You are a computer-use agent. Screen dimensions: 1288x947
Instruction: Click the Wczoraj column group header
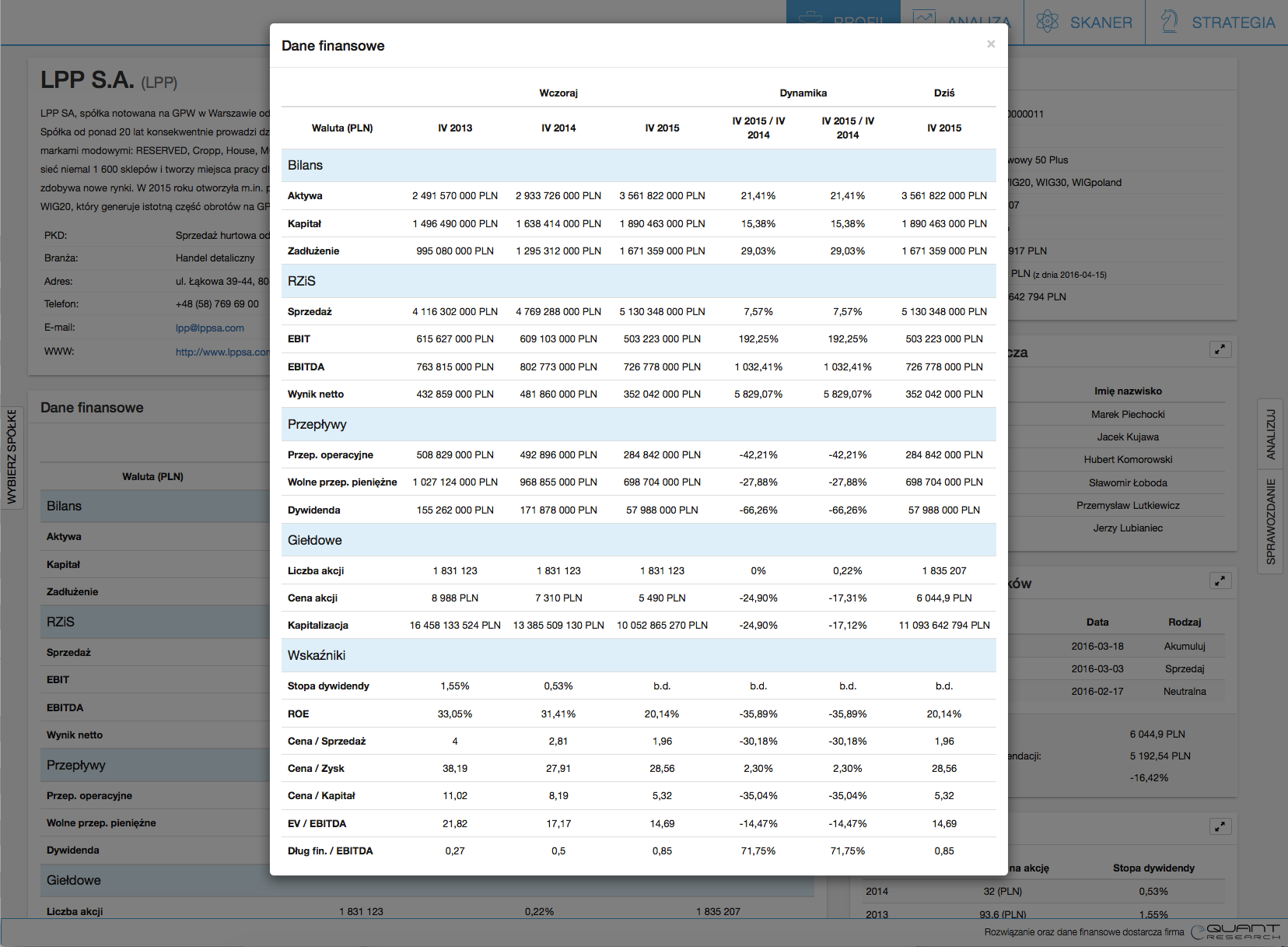point(558,93)
